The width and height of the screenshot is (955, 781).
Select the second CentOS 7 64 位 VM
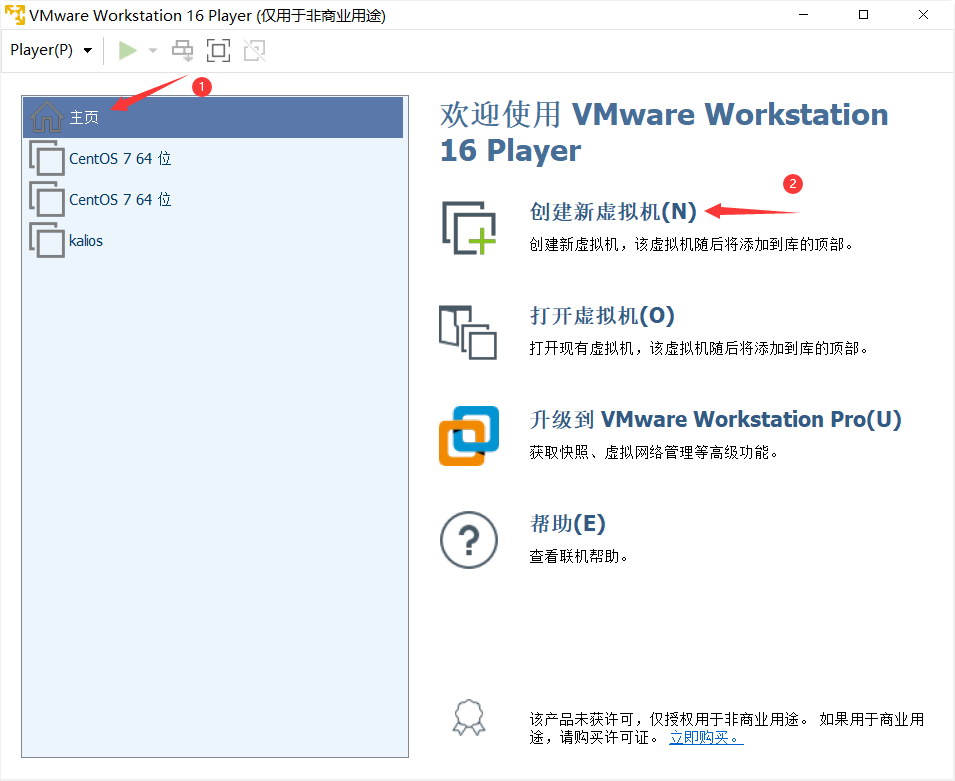[x=213, y=199]
